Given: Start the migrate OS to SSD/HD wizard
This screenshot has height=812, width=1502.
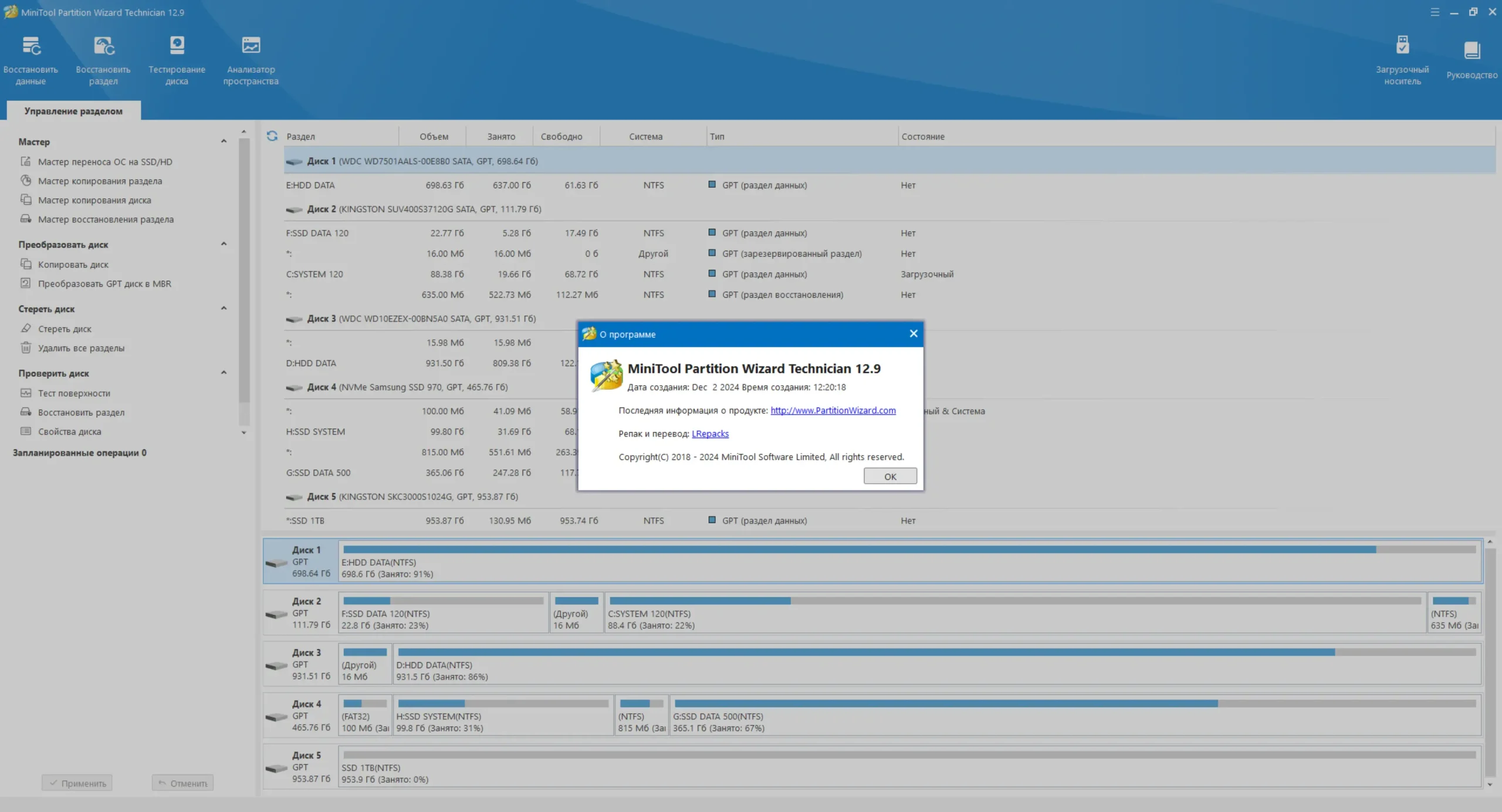Looking at the screenshot, I should pyautogui.click(x=105, y=162).
